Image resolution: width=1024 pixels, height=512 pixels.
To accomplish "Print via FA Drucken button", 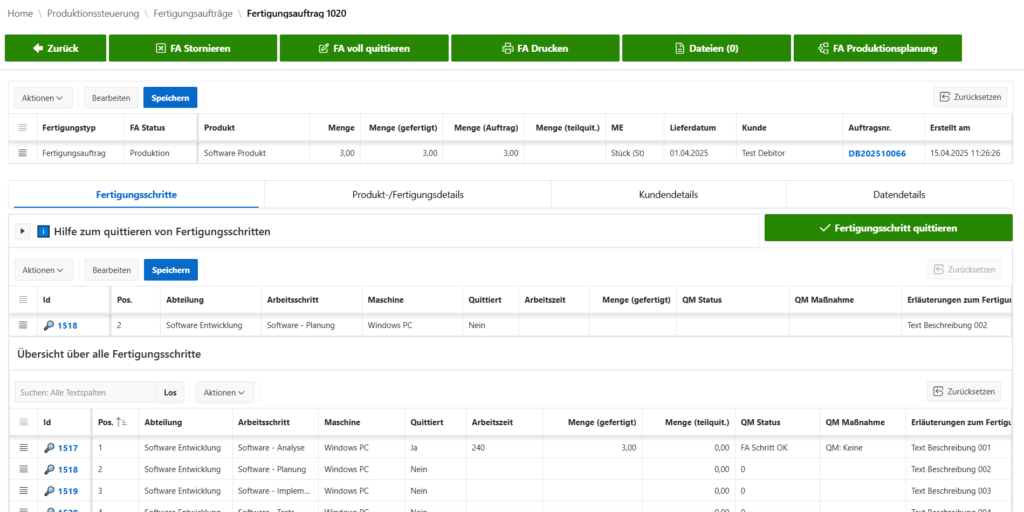I will click(535, 48).
